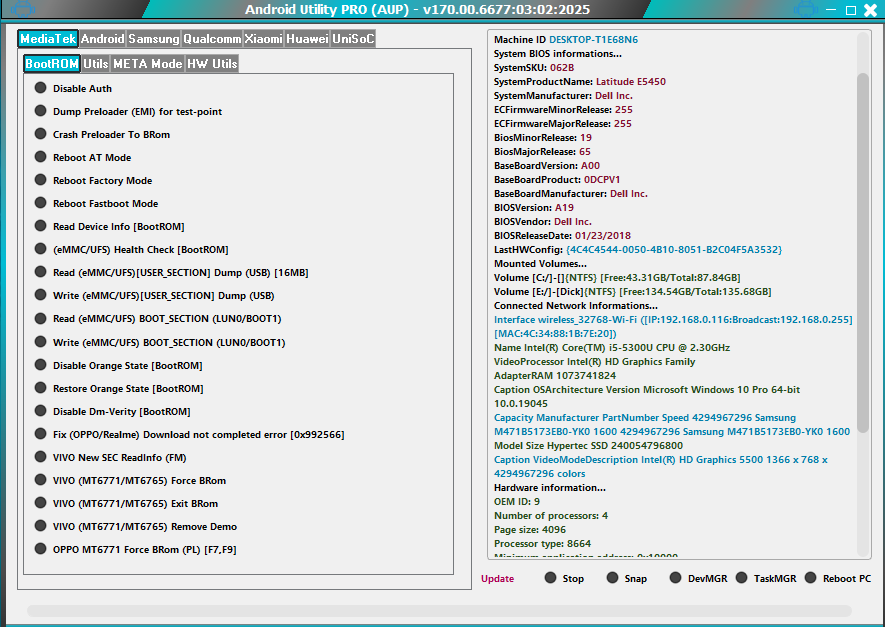Select the Reboot Factory Mode option
Image resolution: width=885 pixels, height=627 pixels.
pyautogui.click(x=40, y=180)
